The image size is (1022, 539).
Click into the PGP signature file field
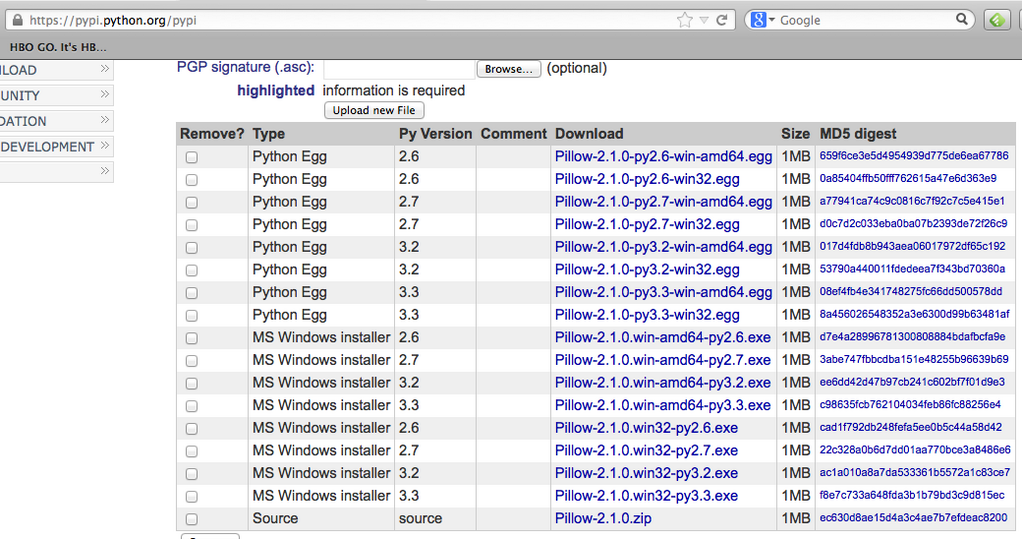399,69
